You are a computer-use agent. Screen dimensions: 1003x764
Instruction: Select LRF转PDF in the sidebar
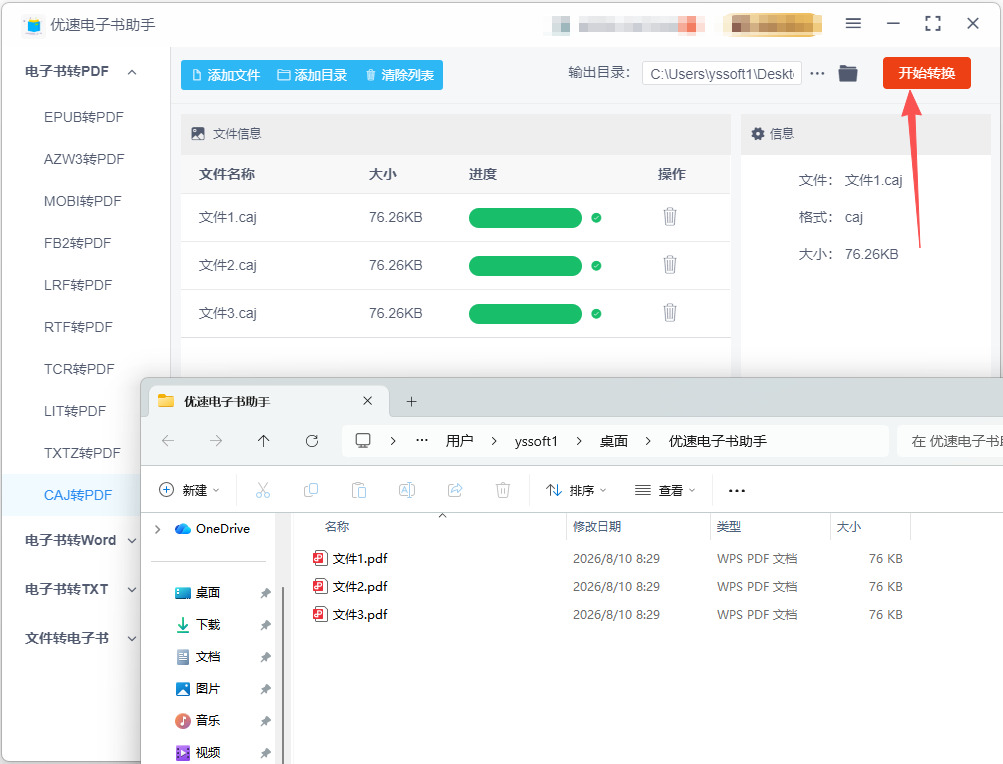coord(78,285)
